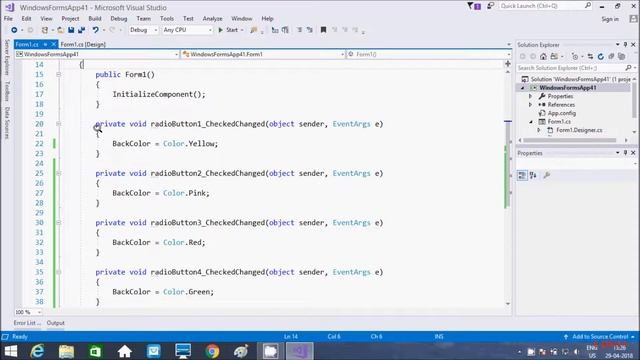Image resolution: width=640 pixels, height=360 pixels.
Task: Click the Save All toolbar icon
Action: coord(81,30)
